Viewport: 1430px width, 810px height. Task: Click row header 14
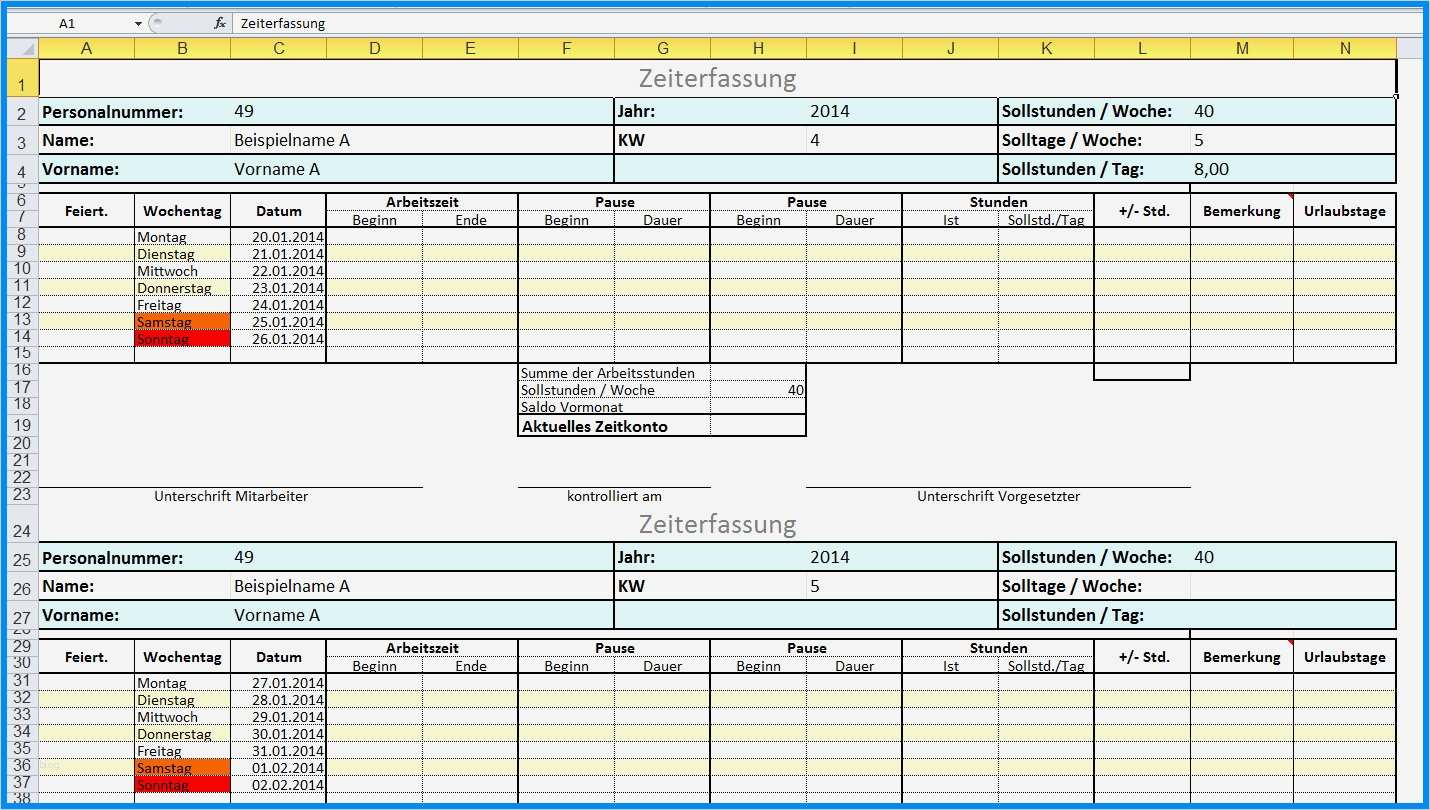22,336
